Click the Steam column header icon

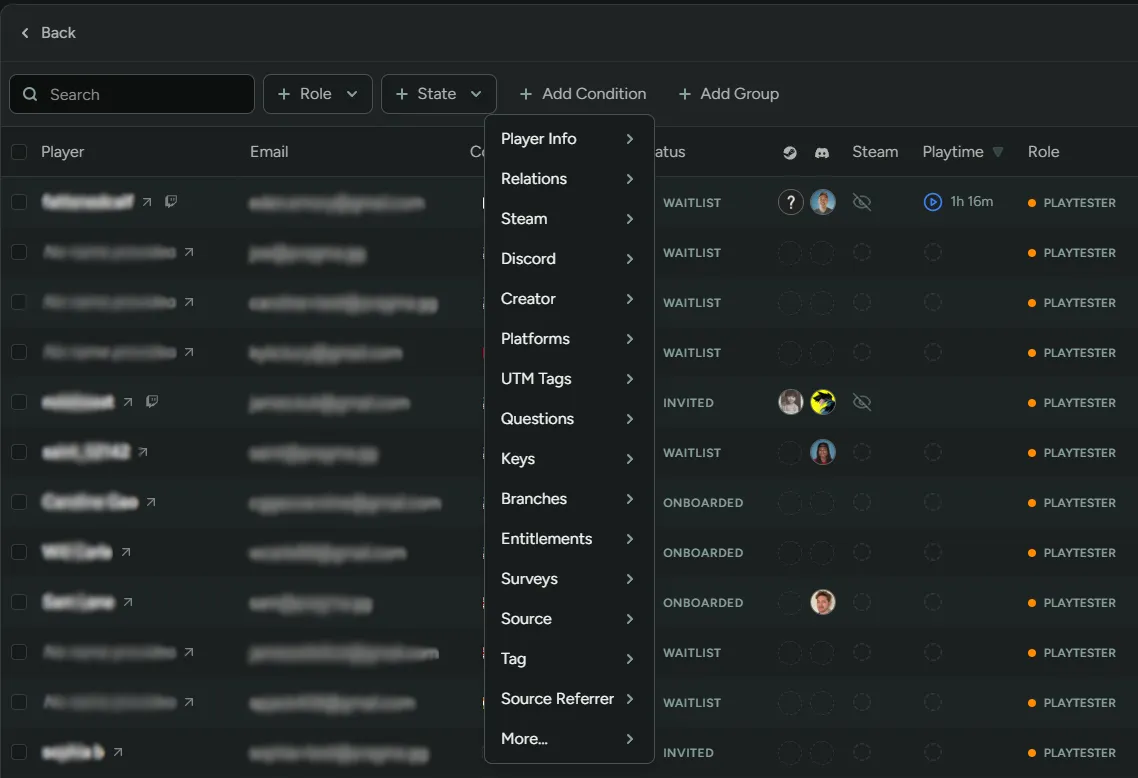[789, 152]
